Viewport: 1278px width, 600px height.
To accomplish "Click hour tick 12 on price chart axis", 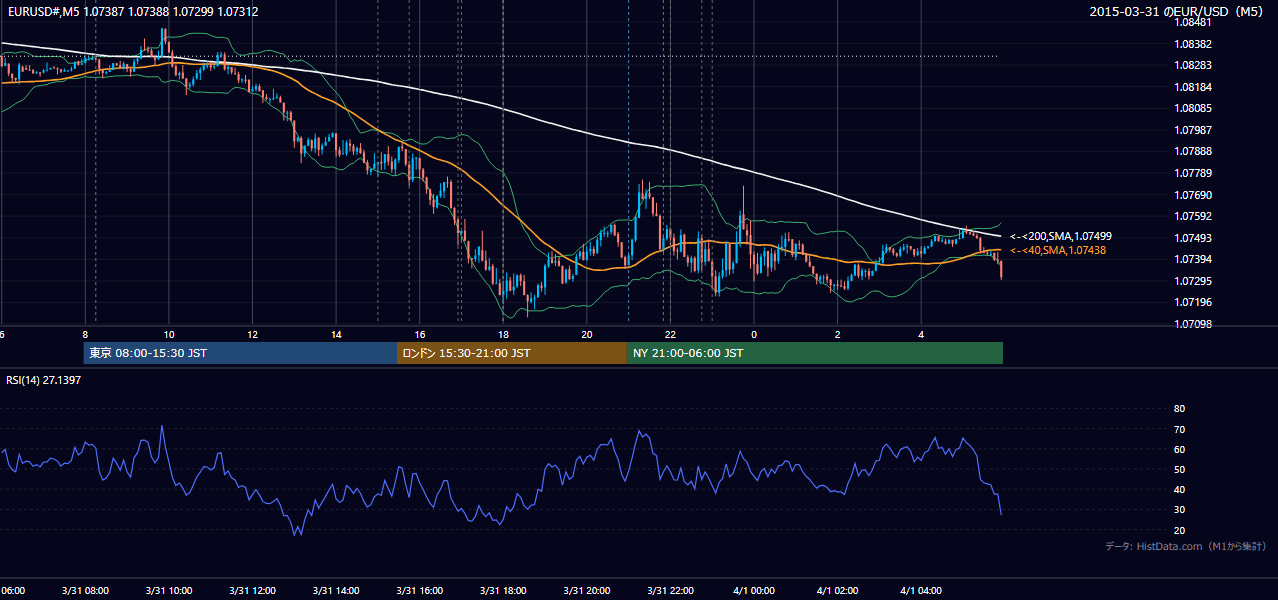I will [x=252, y=334].
